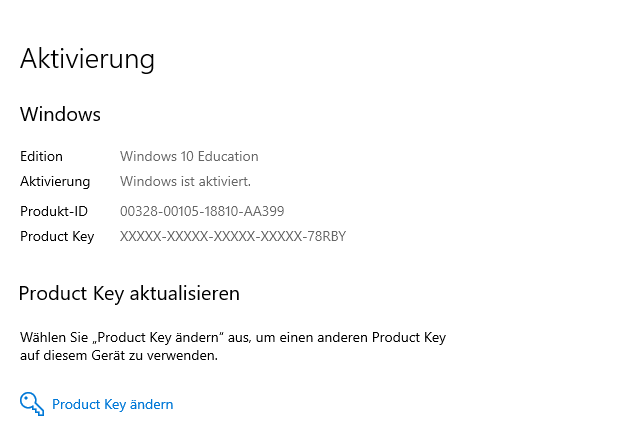Select the Product Key row label

pyautogui.click(x=57, y=236)
